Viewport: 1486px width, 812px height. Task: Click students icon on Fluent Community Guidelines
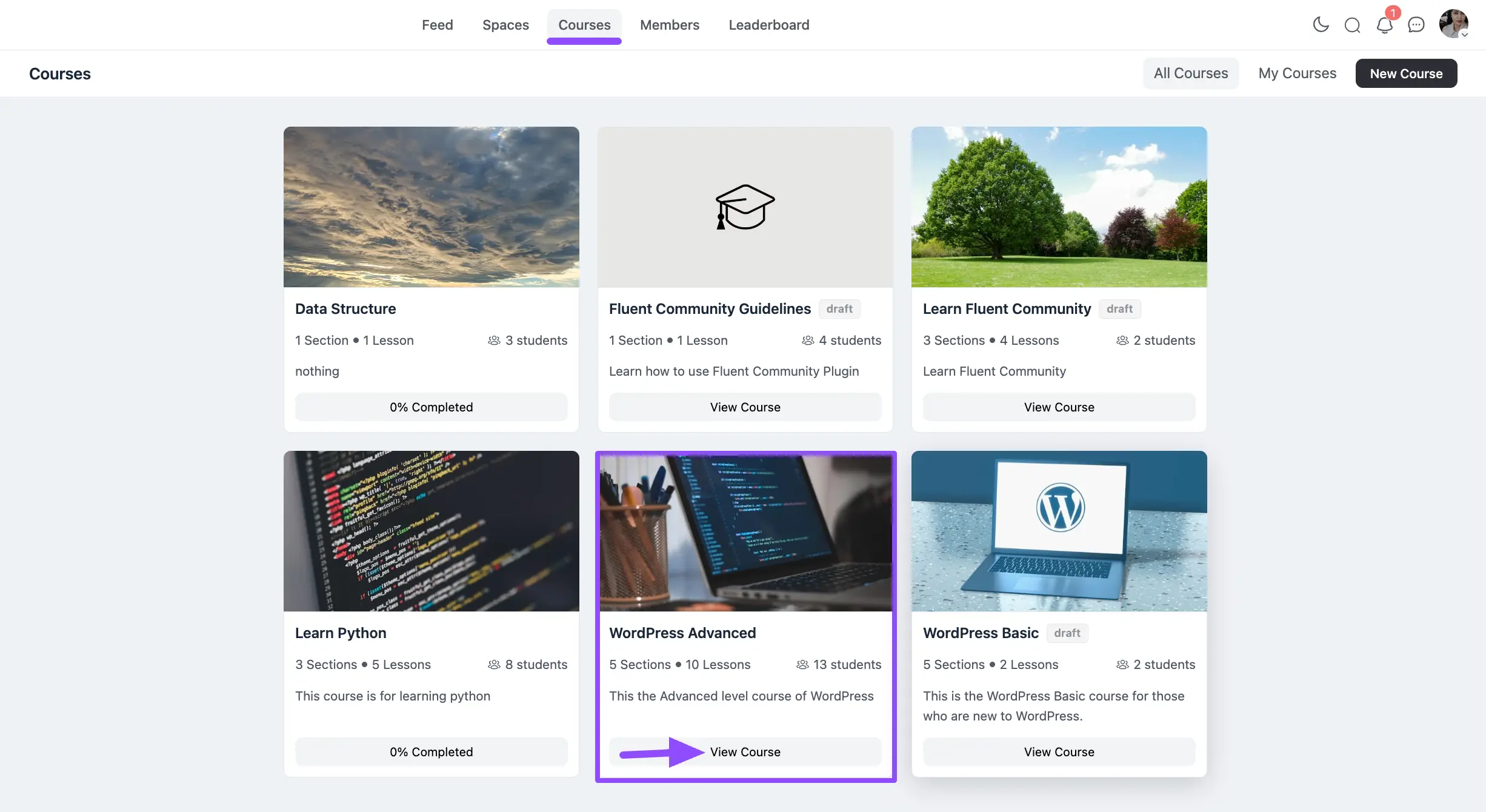click(x=808, y=341)
